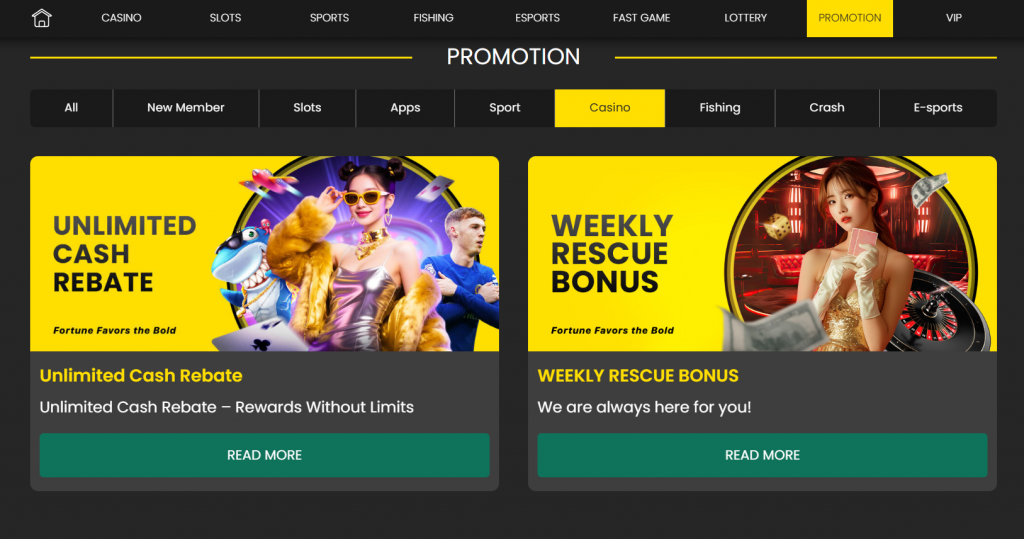Open the Fishing navigation item
The width and height of the screenshot is (1024, 539).
[x=433, y=18]
